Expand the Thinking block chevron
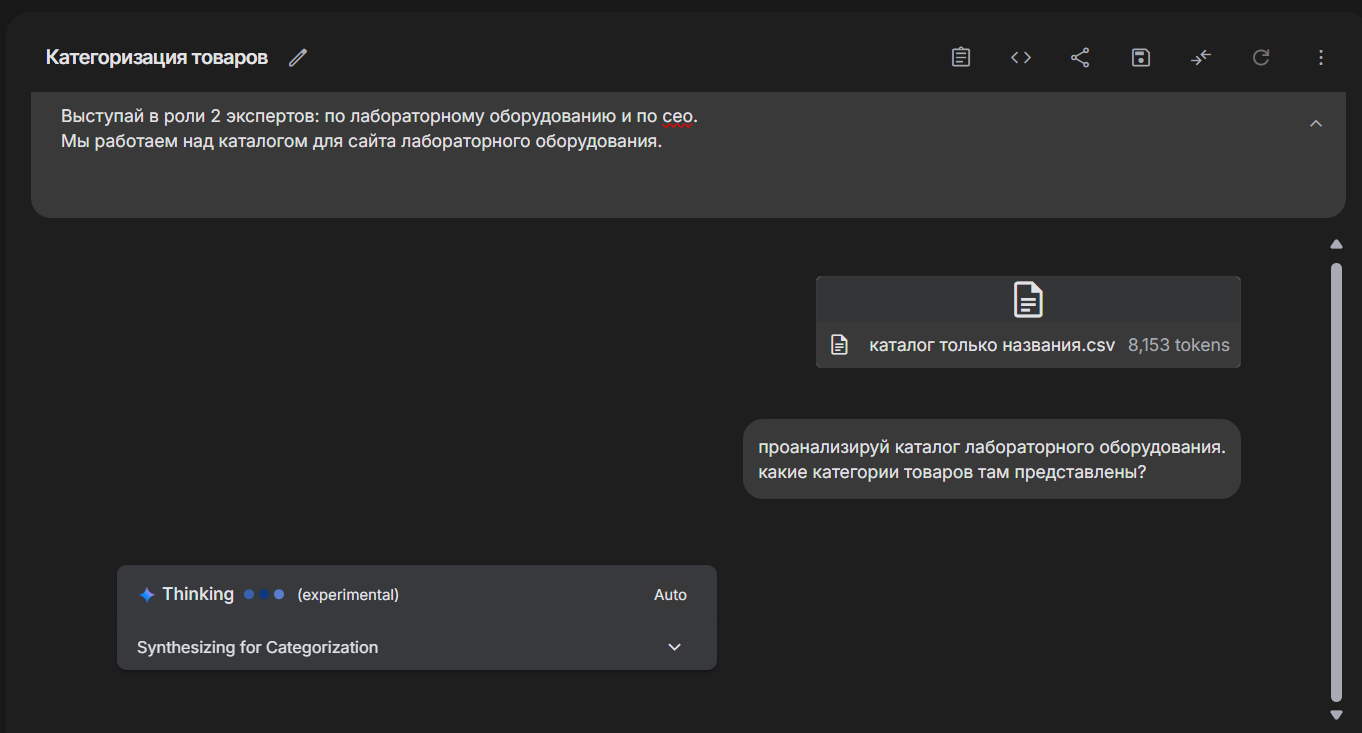Screen dimensions: 1362x733 [x=675, y=647]
